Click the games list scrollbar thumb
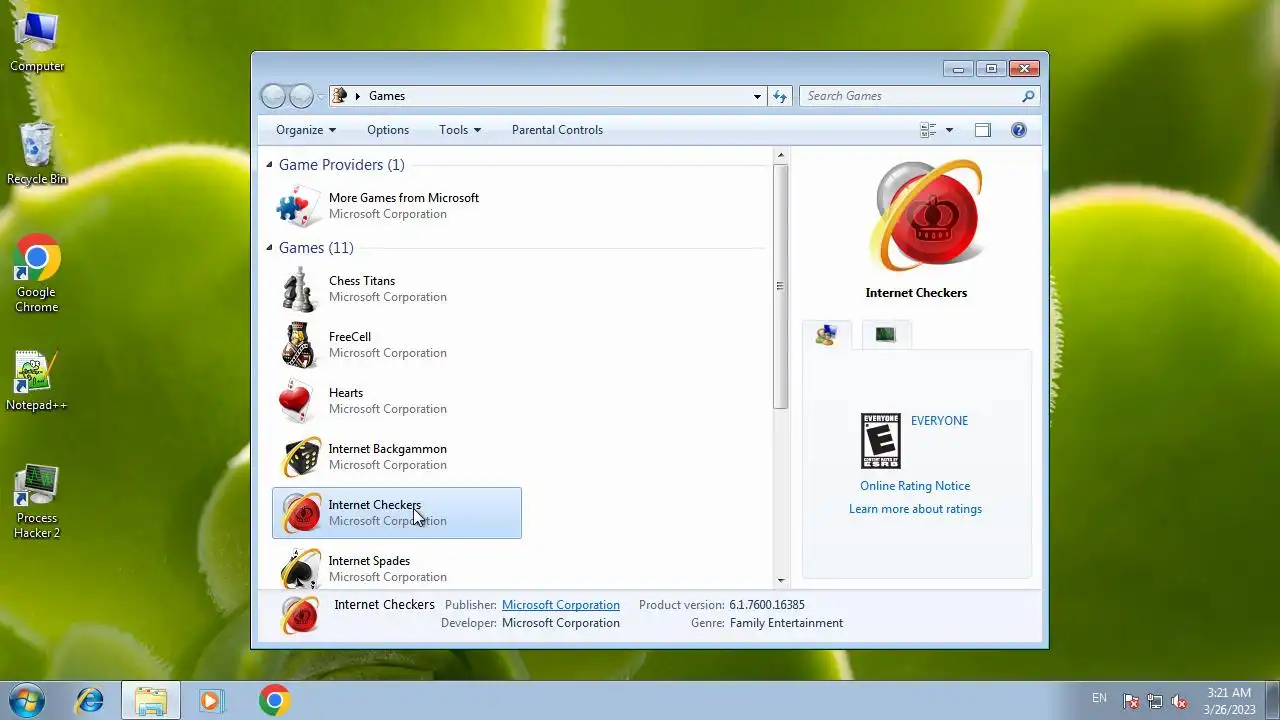 tap(781, 286)
